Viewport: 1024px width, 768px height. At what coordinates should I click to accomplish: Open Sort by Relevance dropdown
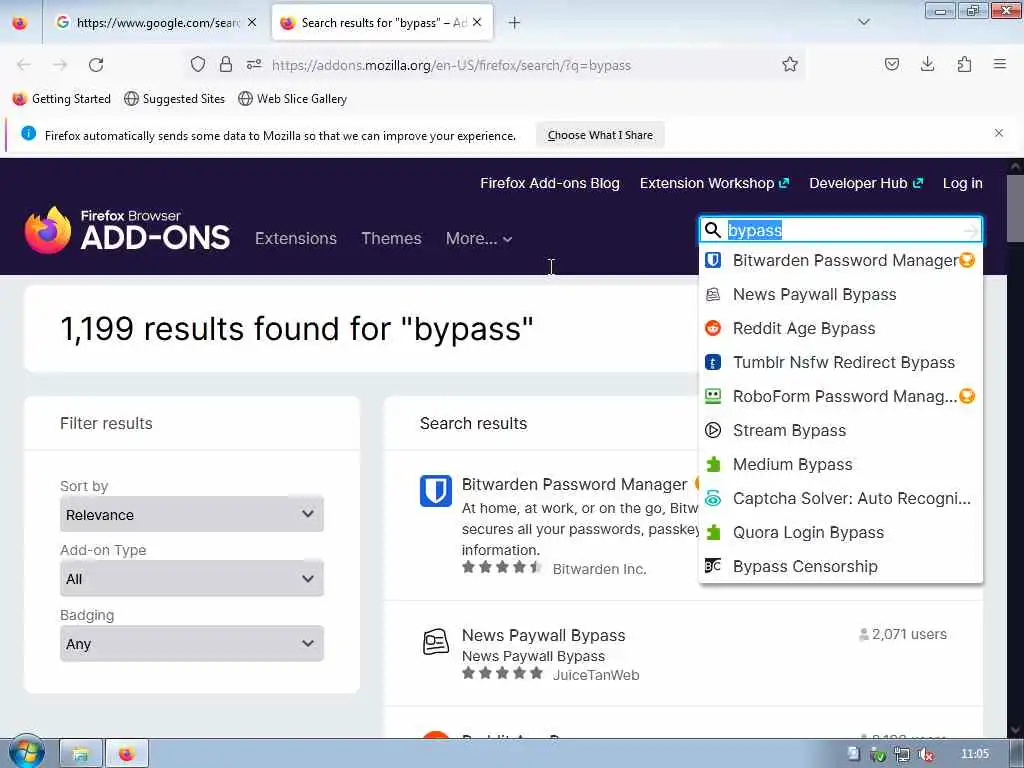click(192, 515)
